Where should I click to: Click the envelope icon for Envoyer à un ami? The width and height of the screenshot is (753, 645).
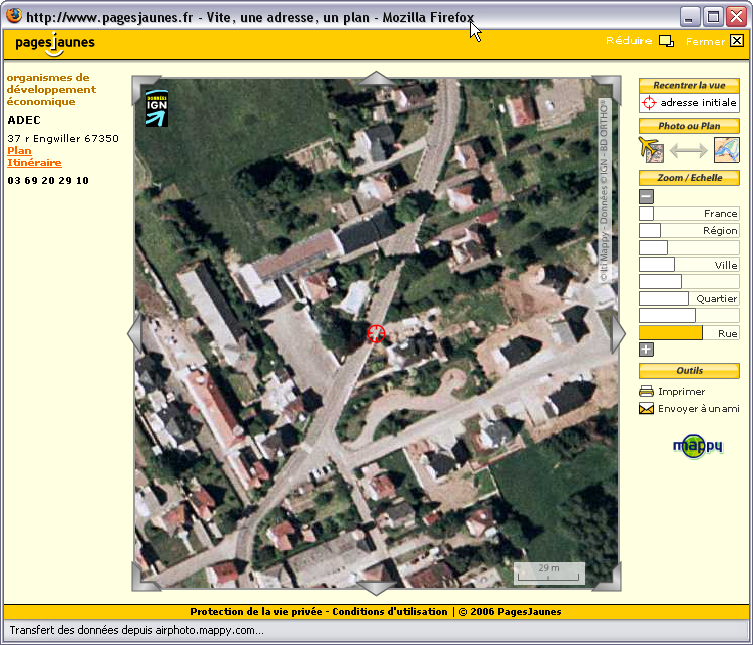[646, 409]
